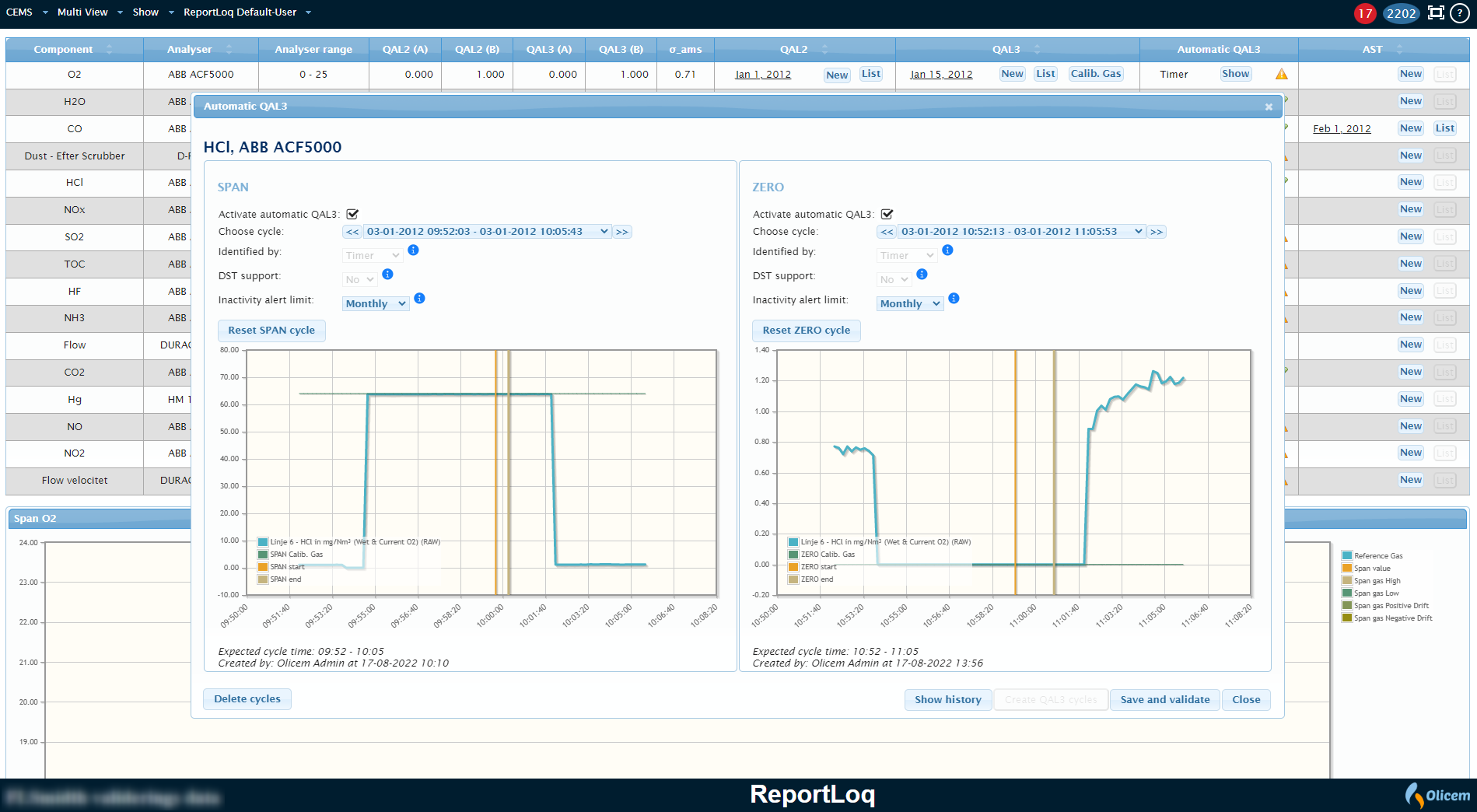Click Delete cycles button
Image resolution: width=1477 pixels, height=812 pixels.
247,699
